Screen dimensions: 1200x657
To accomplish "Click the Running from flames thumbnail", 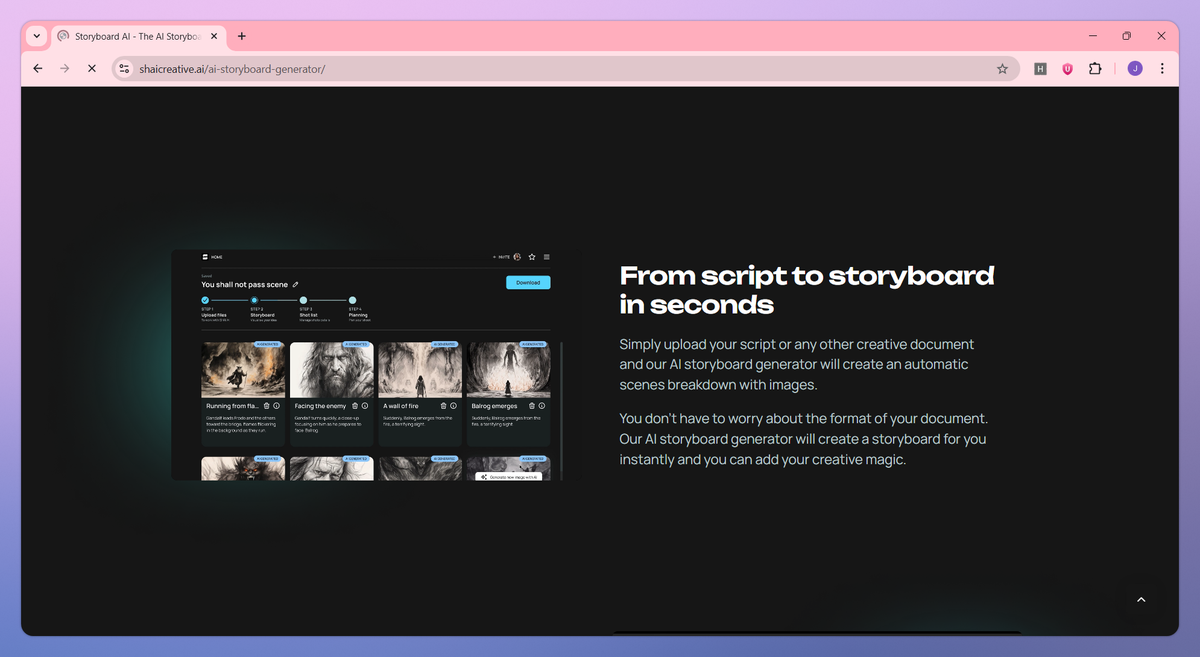I will pos(243,369).
